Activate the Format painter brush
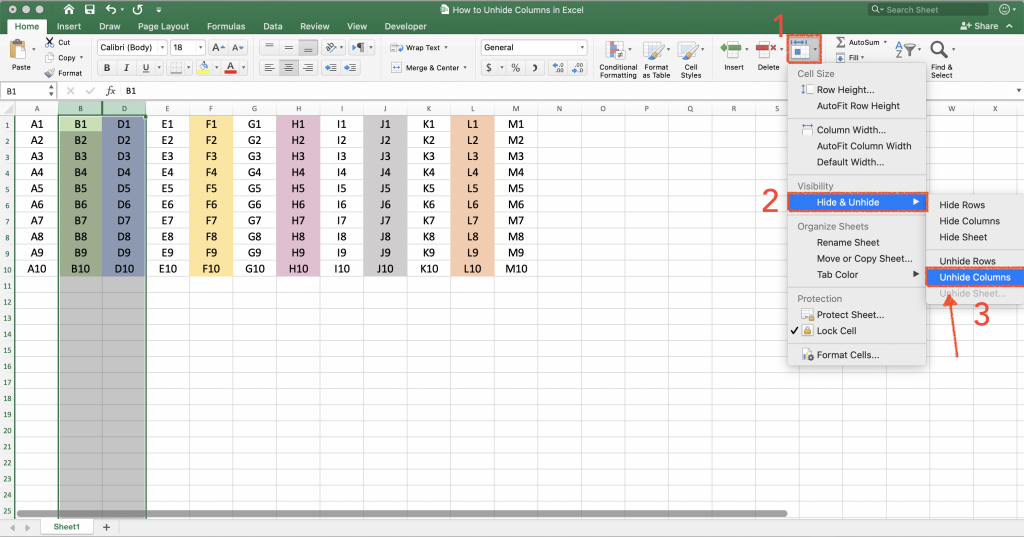 (x=50, y=73)
